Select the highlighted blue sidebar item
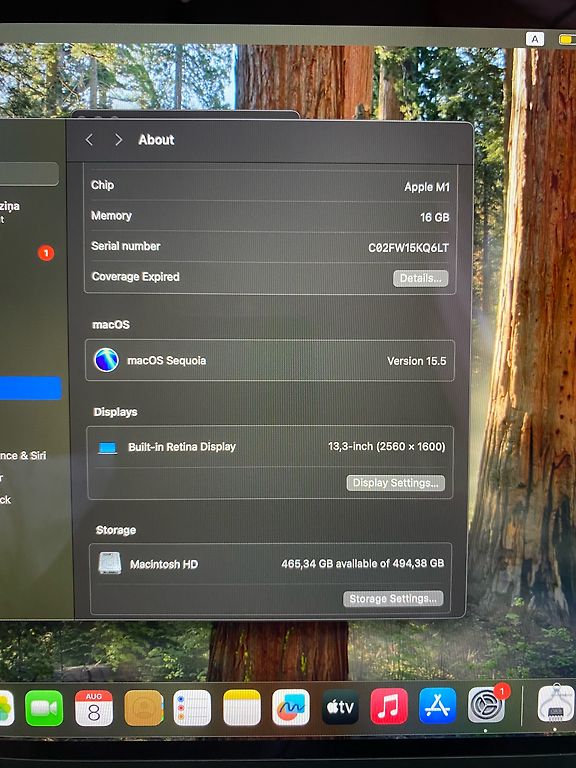This screenshot has width=576, height=768. (30, 388)
